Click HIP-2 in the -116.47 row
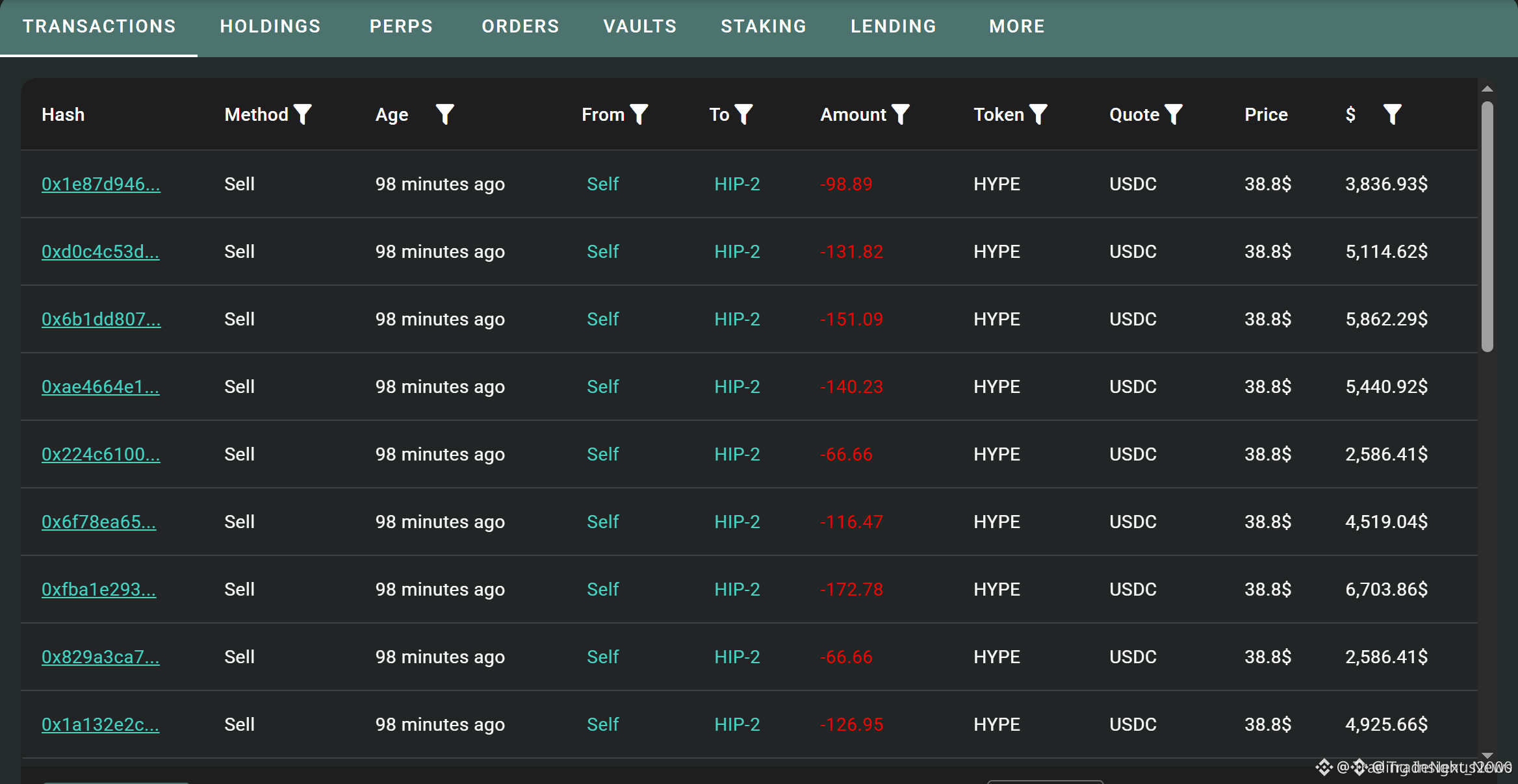This screenshot has height=784, width=1518. tap(737, 522)
